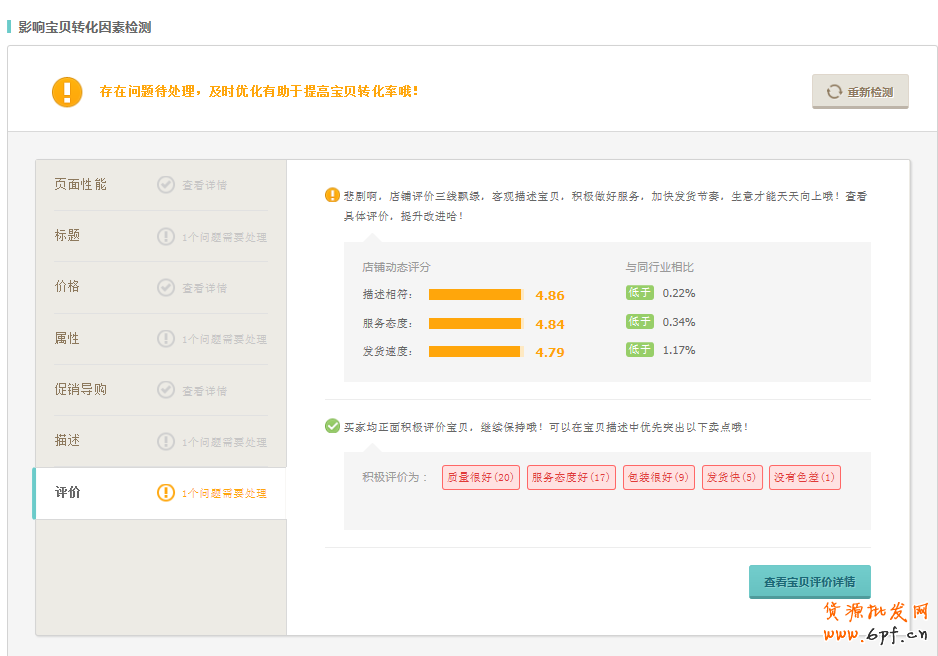The image size is (938, 656).
Task: Click the 重新检测 refresh icon
Action: click(834, 92)
